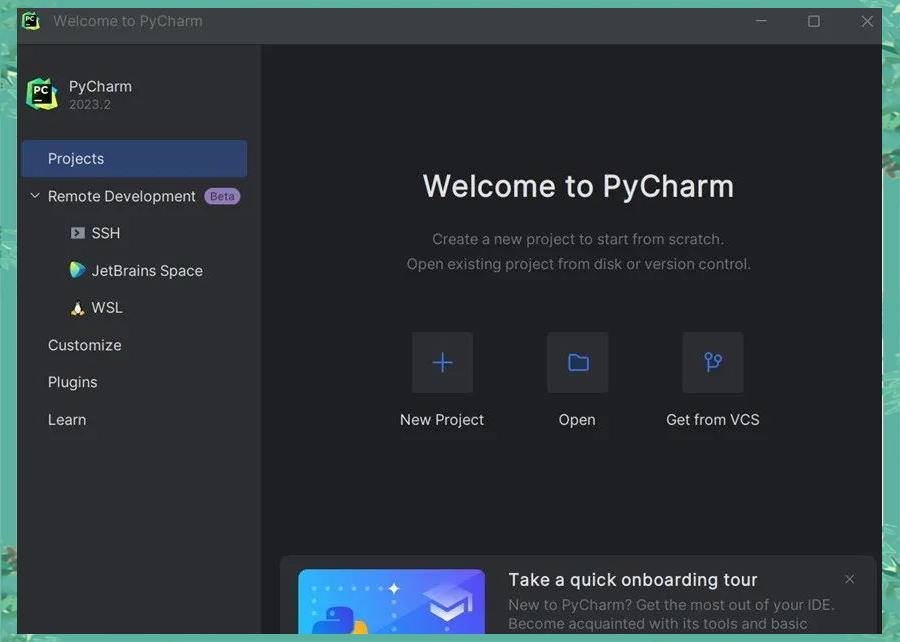Select the WSL remote option

[105, 308]
